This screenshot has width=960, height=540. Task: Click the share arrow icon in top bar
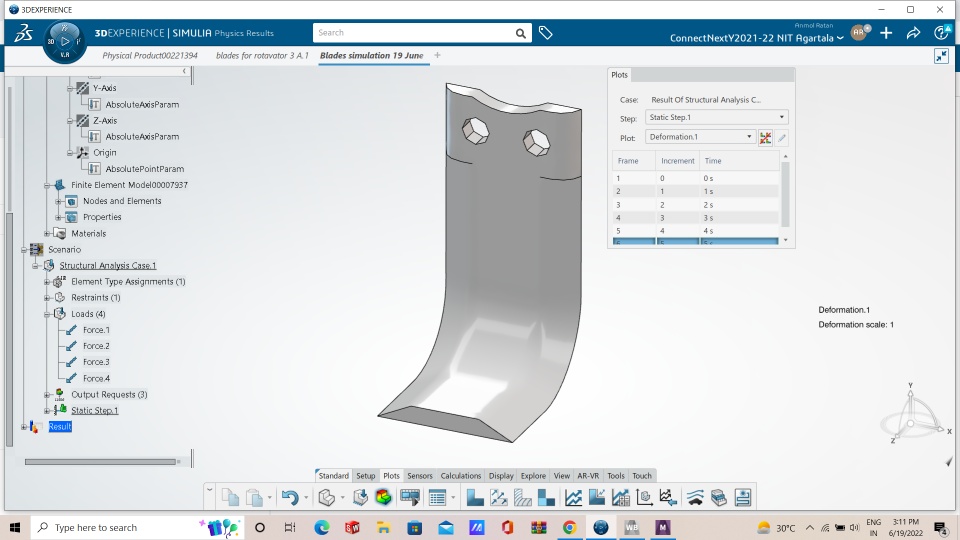point(913,33)
